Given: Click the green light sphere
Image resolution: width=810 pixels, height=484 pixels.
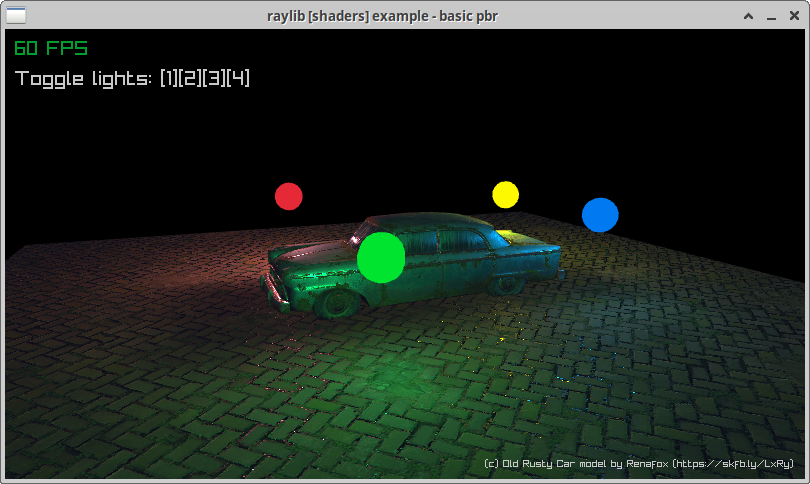Looking at the screenshot, I should click(381, 258).
